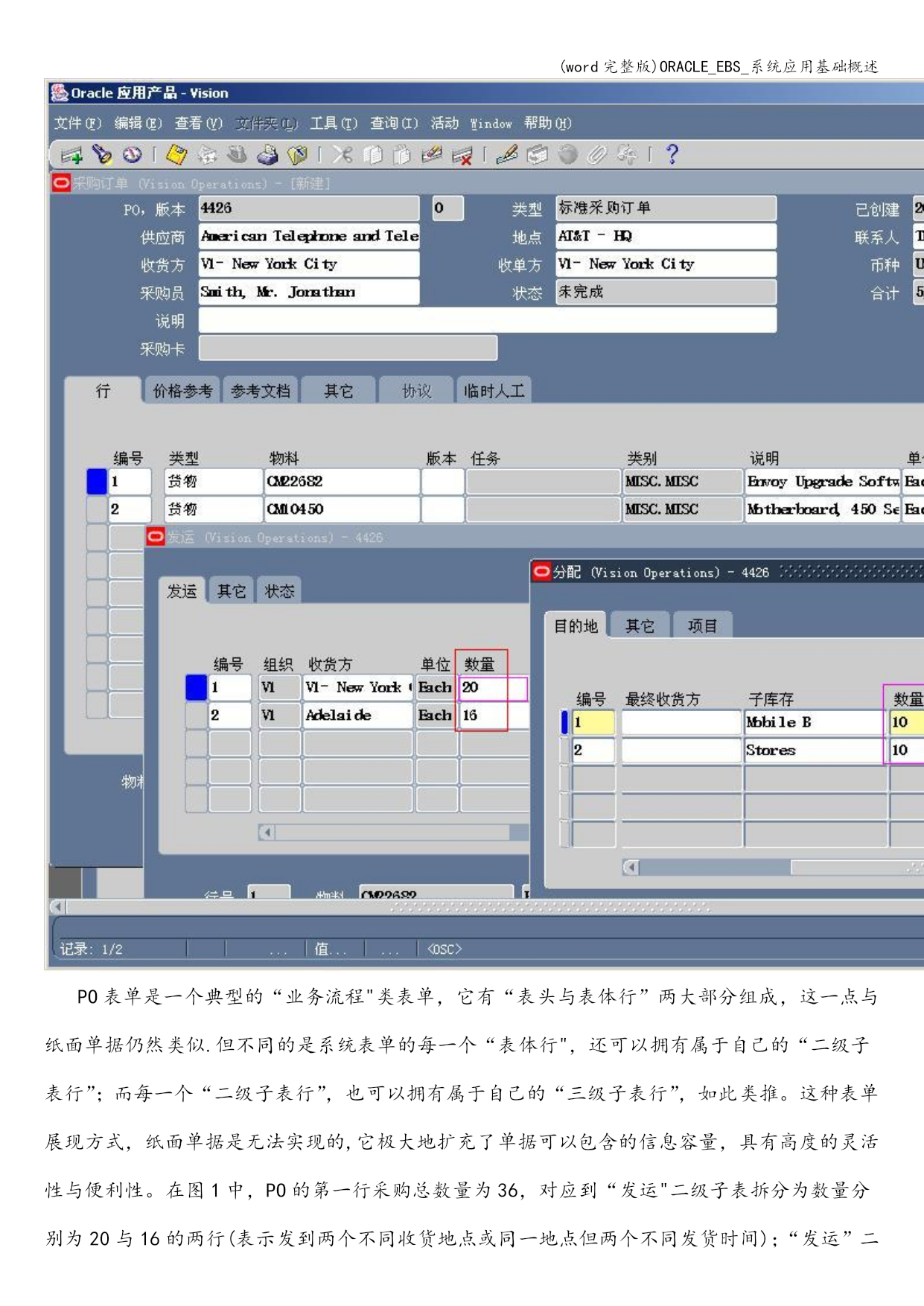924x1306 pixels.
Task: Open Window Help question mark icon
Action: pyautogui.click(x=672, y=155)
